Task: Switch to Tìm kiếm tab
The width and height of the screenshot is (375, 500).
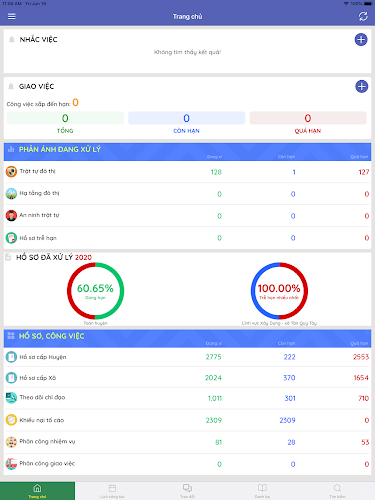Action: (x=337, y=491)
